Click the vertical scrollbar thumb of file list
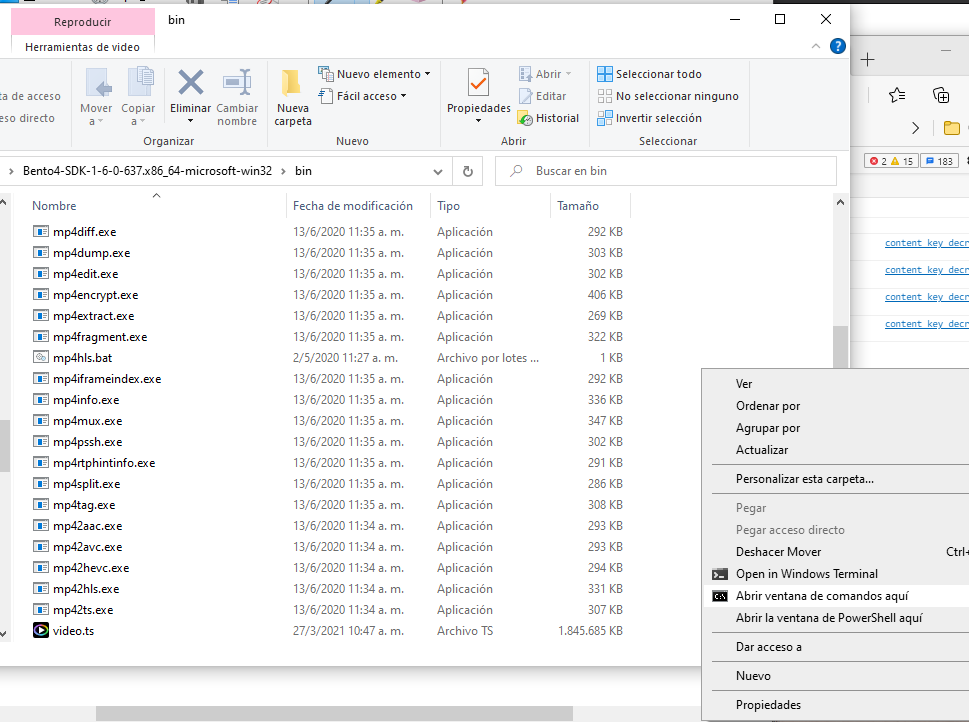 click(x=840, y=346)
